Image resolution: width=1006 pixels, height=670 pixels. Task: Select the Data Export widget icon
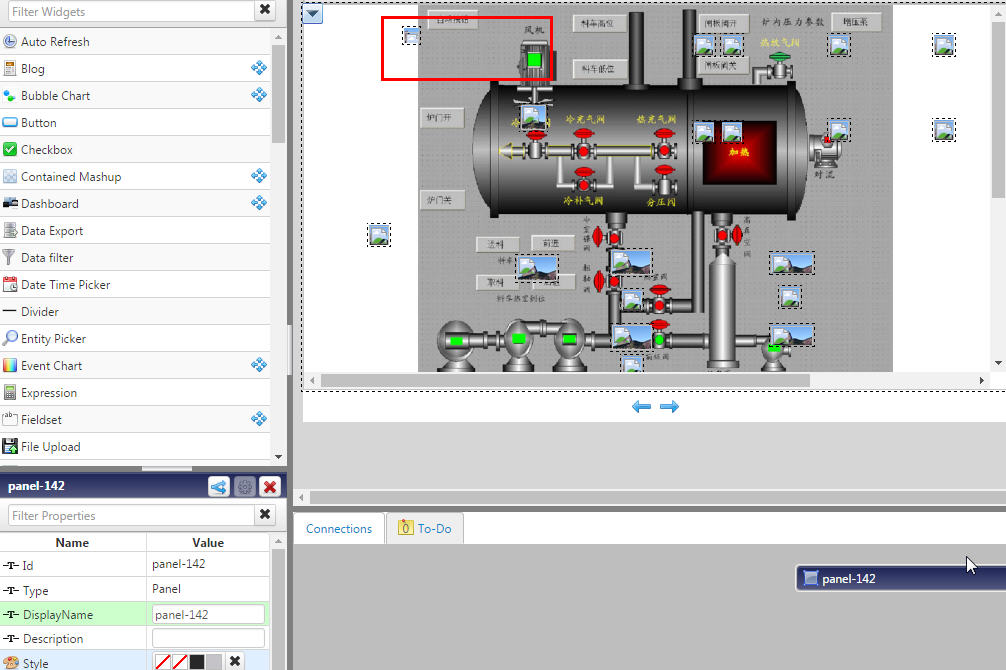10,230
